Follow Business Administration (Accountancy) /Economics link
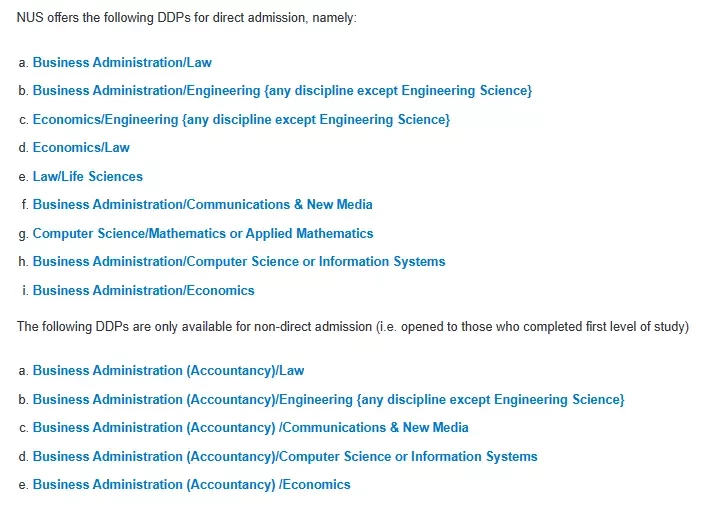The height and width of the screenshot is (505, 719). click(x=191, y=485)
